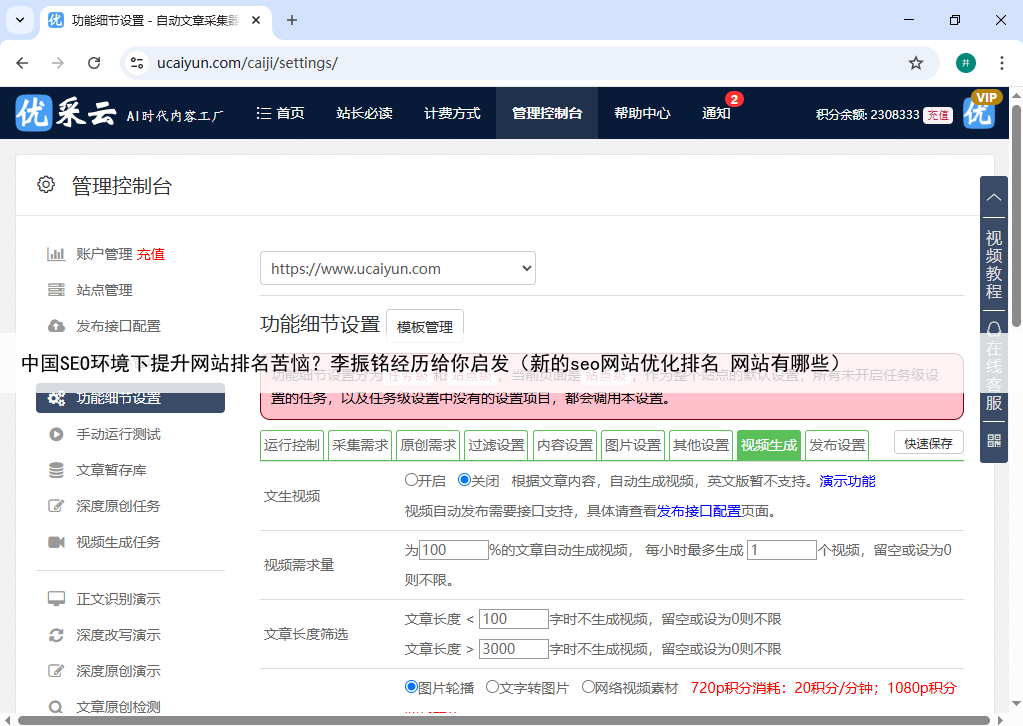The height and width of the screenshot is (726, 1023).
Task: Open 计费方式 in top navigation
Action: click(x=452, y=113)
